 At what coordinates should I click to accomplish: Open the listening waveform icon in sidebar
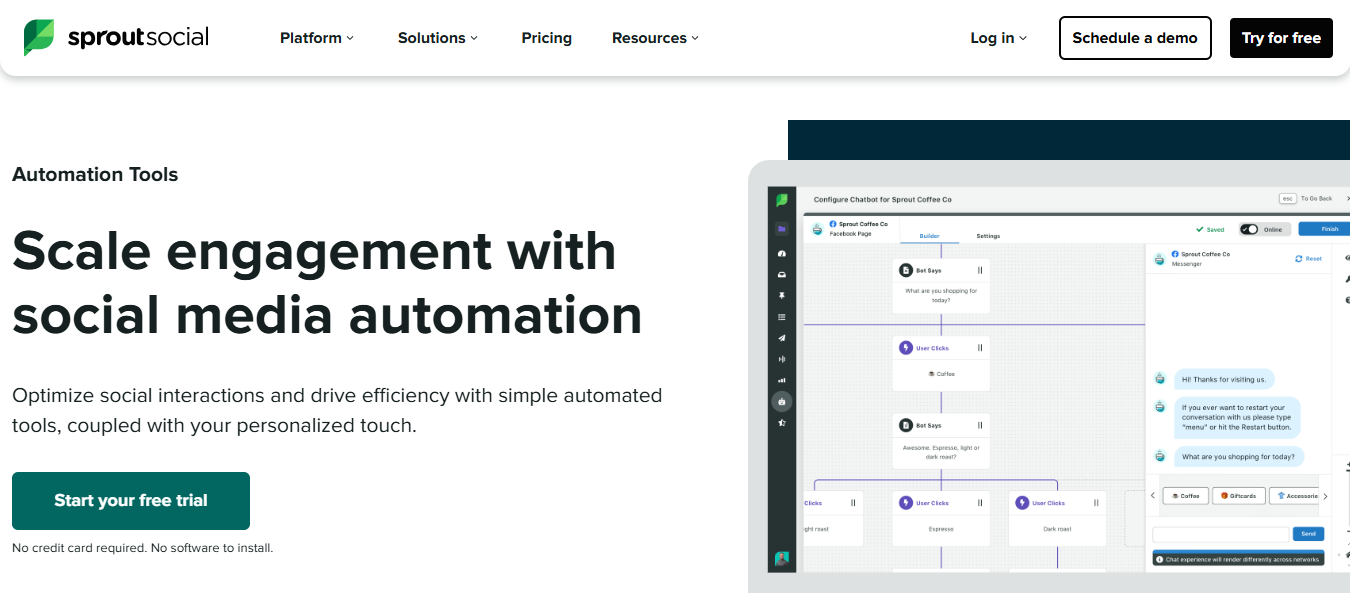point(782,359)
